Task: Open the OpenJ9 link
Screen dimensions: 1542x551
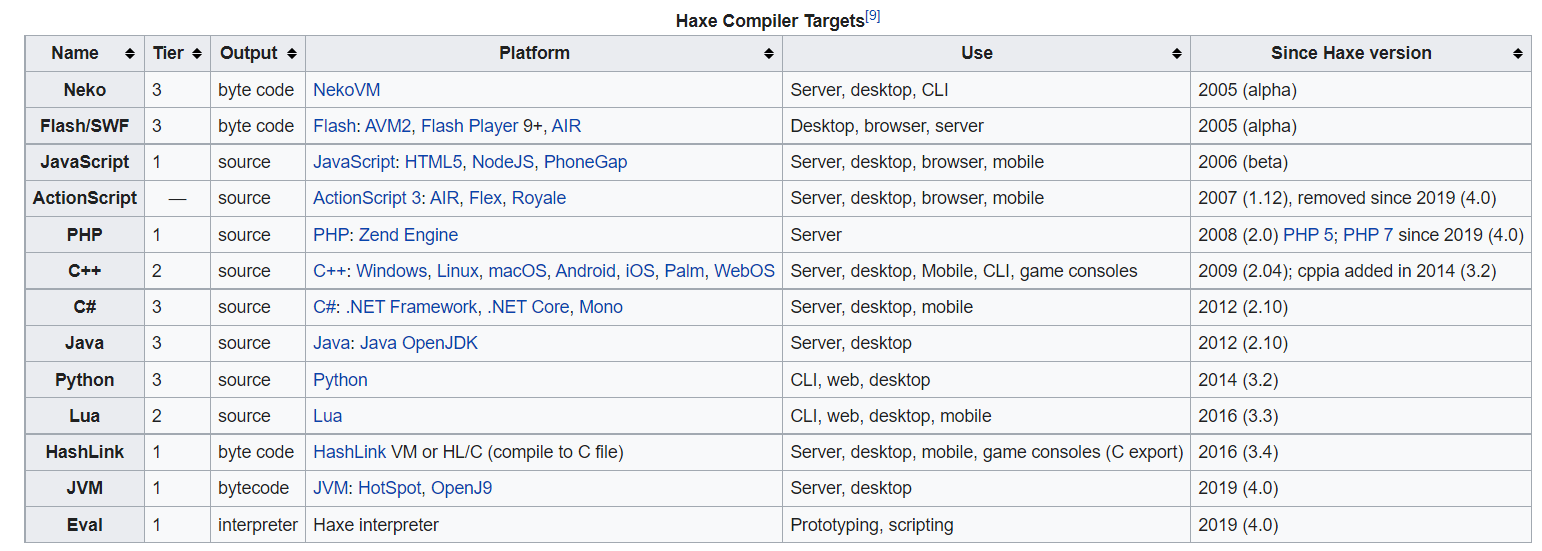Action: 461,488
